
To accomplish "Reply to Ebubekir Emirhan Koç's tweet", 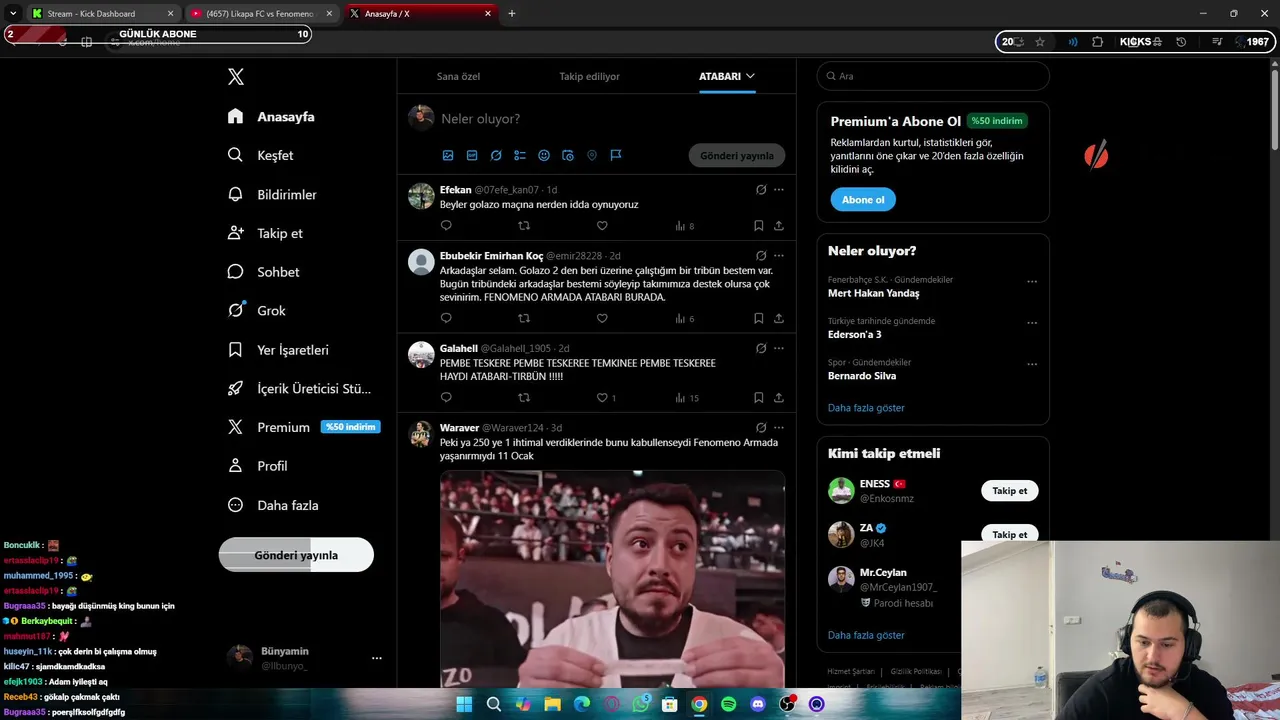I will 446,318.
